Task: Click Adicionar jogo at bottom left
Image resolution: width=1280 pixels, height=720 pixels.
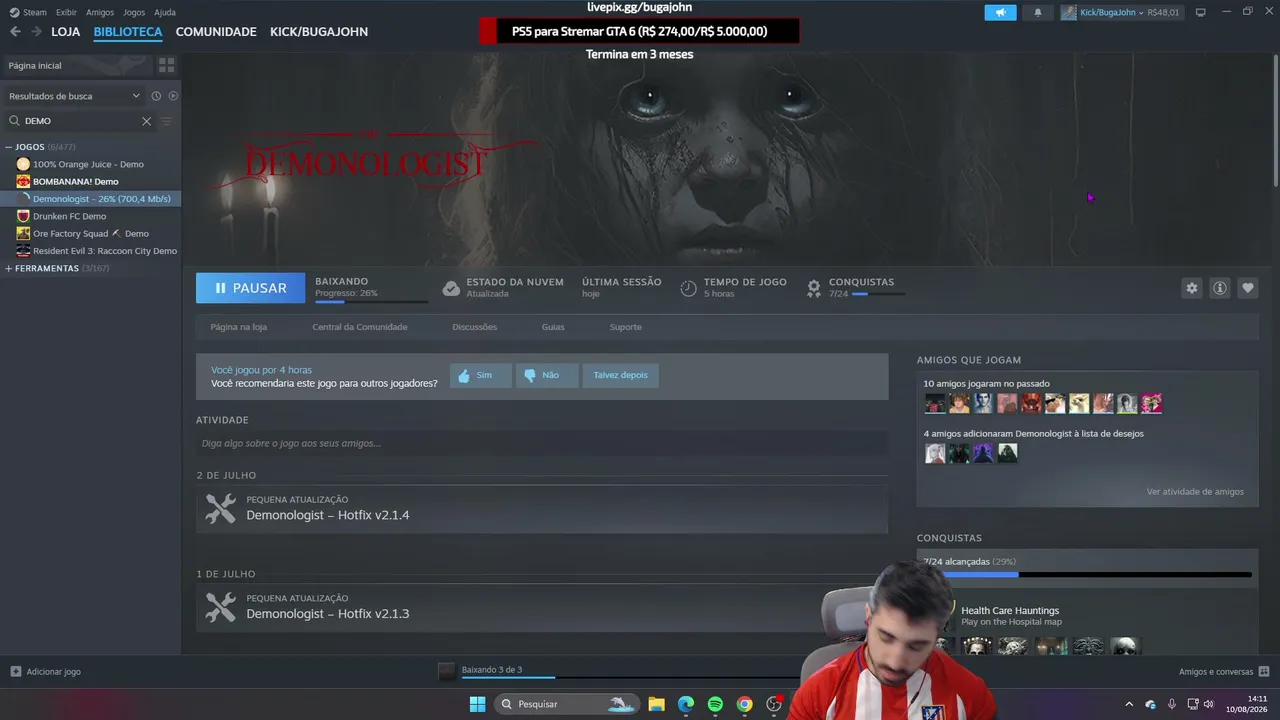Action: coord(46,672)
